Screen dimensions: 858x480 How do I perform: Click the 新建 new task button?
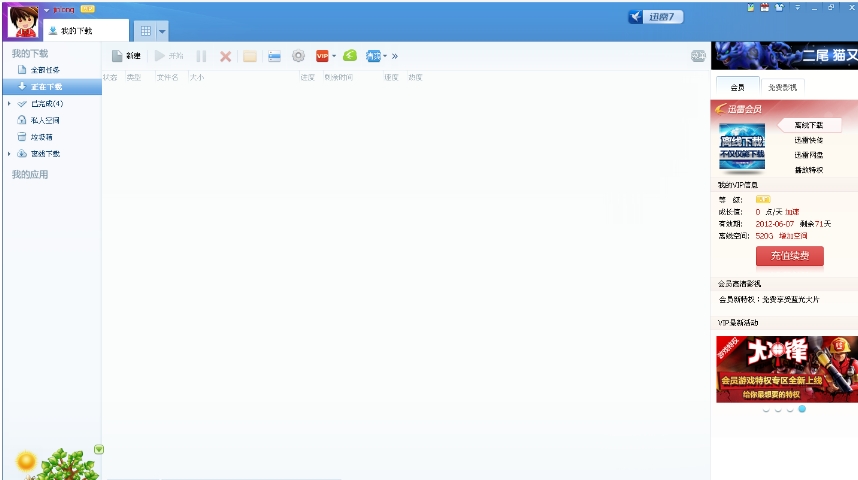(126, 56)
